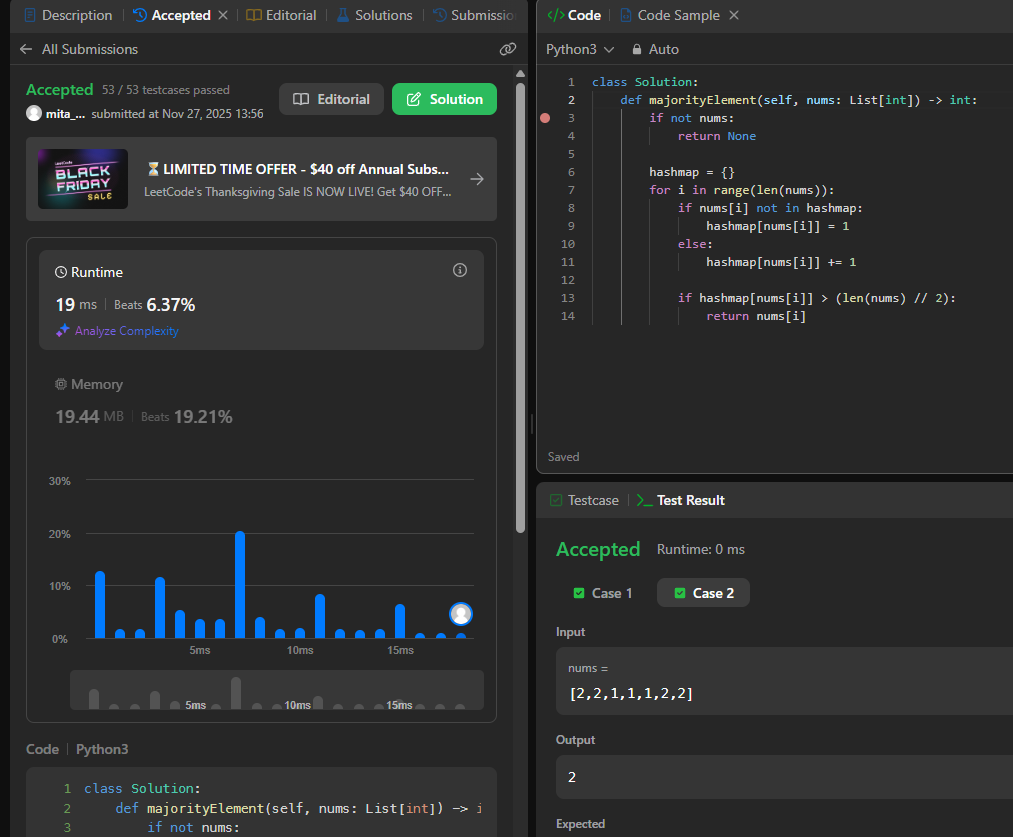Click the Testcase checkbox icon
The image size is (1013, 837).
(x=556, y=500)
